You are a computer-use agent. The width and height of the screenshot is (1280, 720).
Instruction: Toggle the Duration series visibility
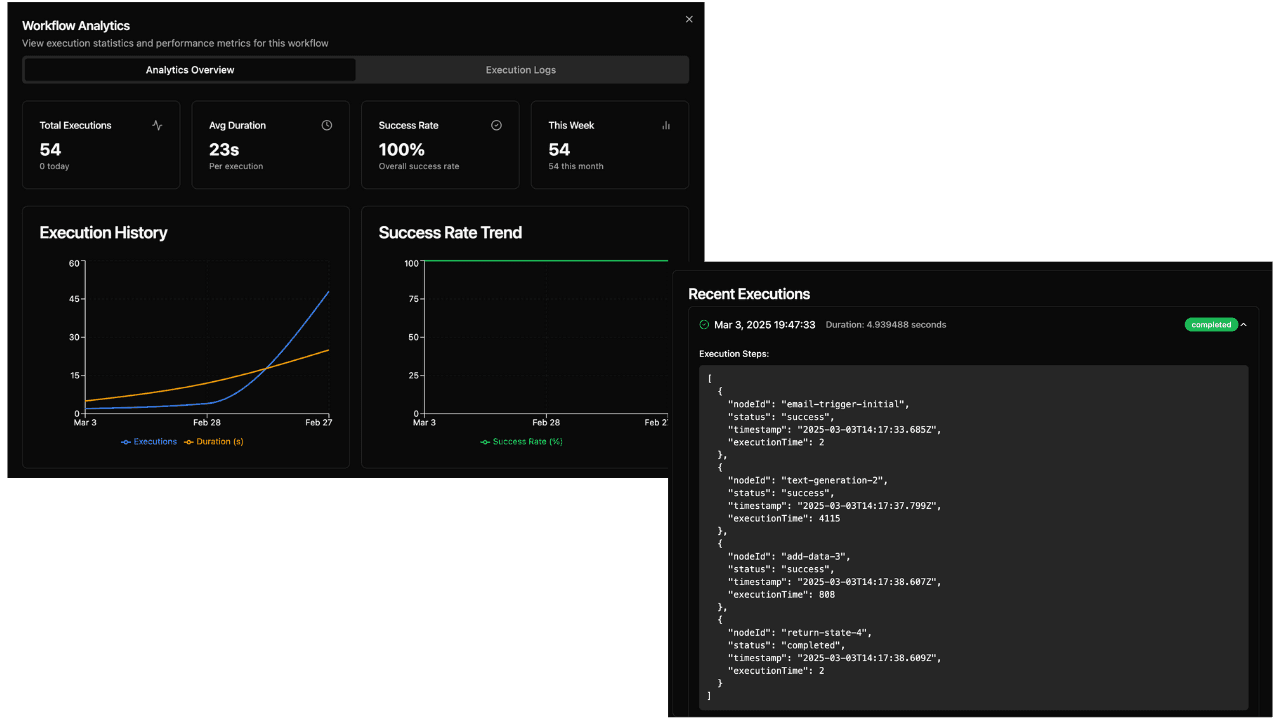(x=213, y=441)
